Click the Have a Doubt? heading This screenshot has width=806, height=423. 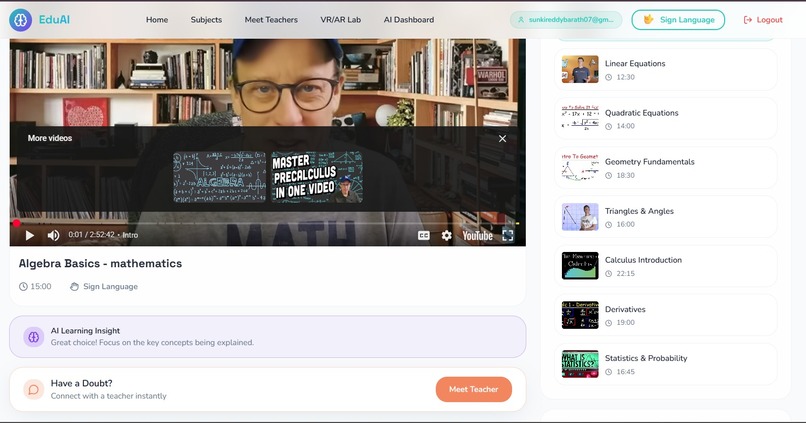[81, 383]
